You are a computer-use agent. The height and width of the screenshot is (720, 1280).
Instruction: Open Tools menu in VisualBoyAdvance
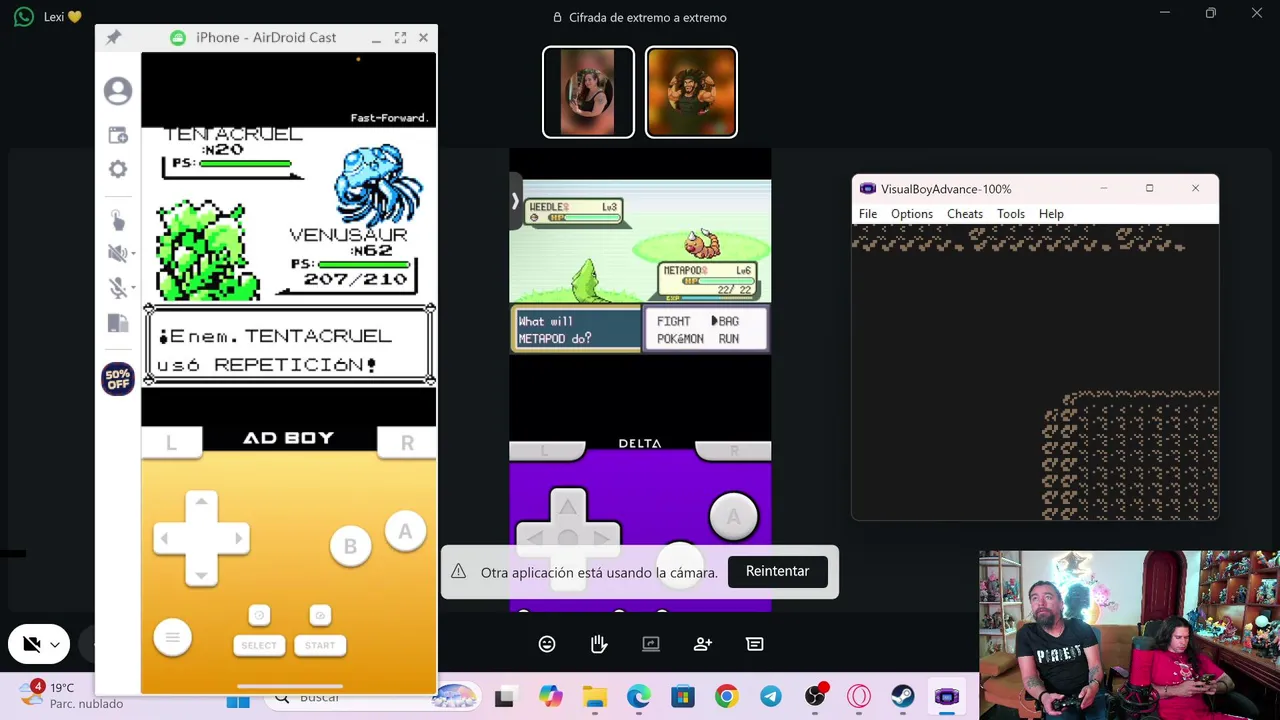[x=1011, y=214]
